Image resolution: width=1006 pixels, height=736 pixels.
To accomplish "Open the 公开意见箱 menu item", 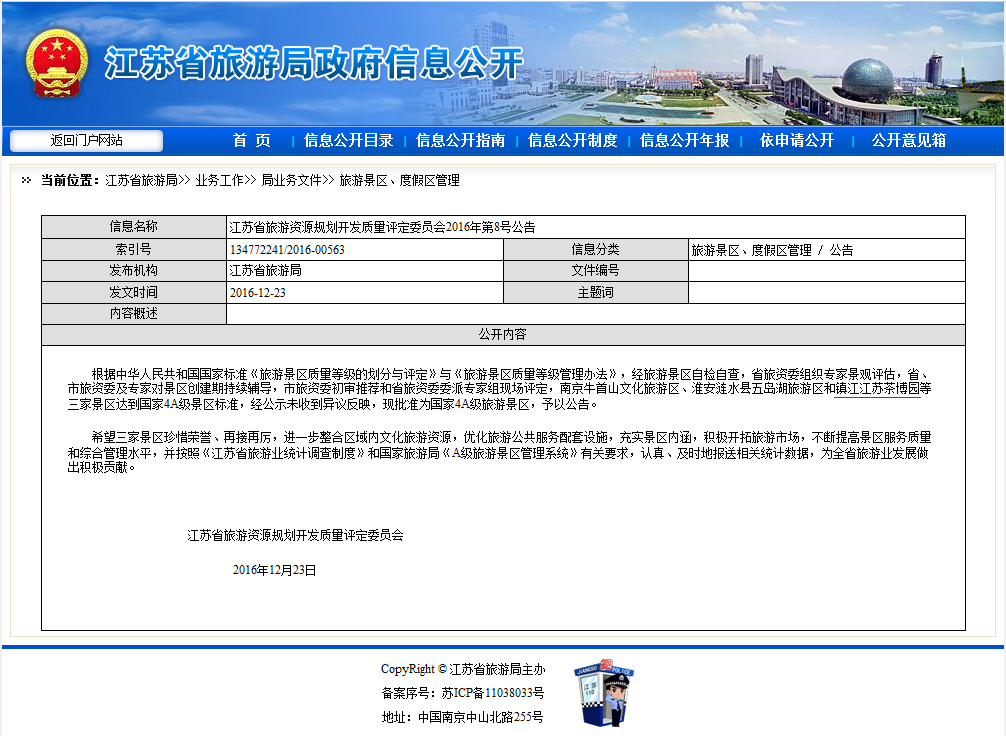I will 908,141.
